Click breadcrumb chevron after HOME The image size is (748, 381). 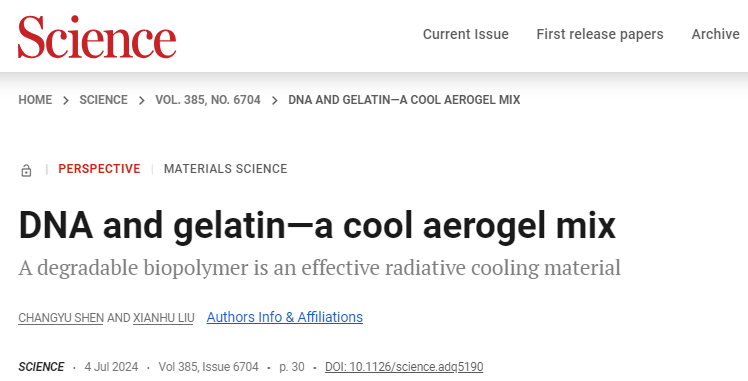(x=66, y=101)
